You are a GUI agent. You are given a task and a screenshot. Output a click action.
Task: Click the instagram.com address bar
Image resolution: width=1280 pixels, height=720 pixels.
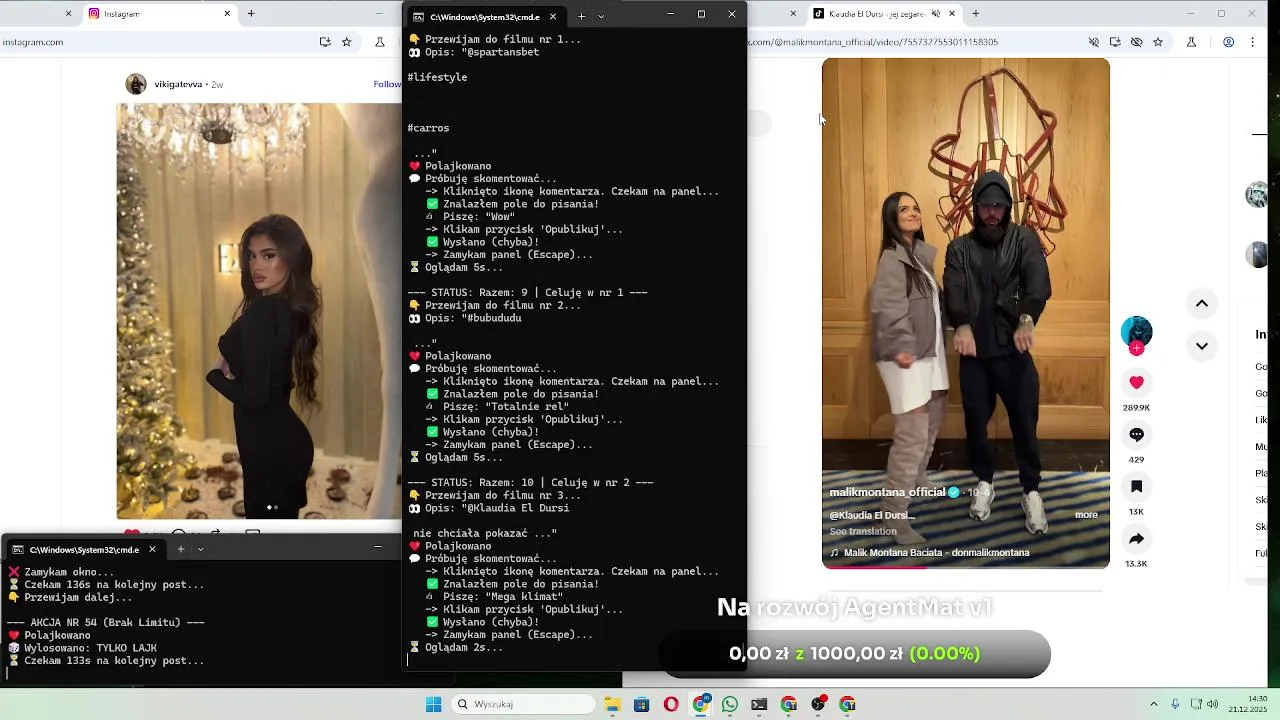pyautogui.click(x=32, y=42)
